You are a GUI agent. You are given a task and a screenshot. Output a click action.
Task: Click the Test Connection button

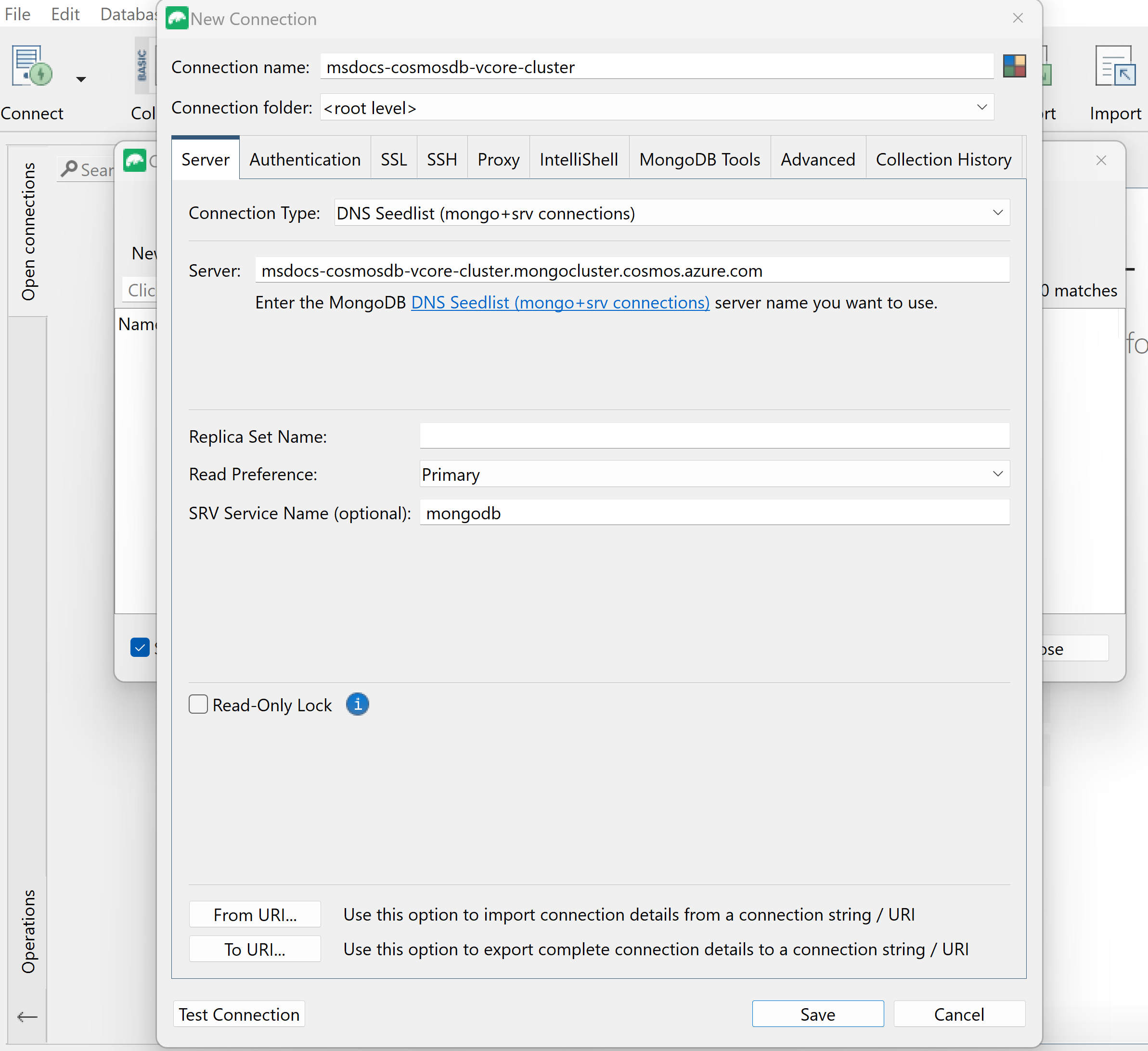[x=239, y=1014]
